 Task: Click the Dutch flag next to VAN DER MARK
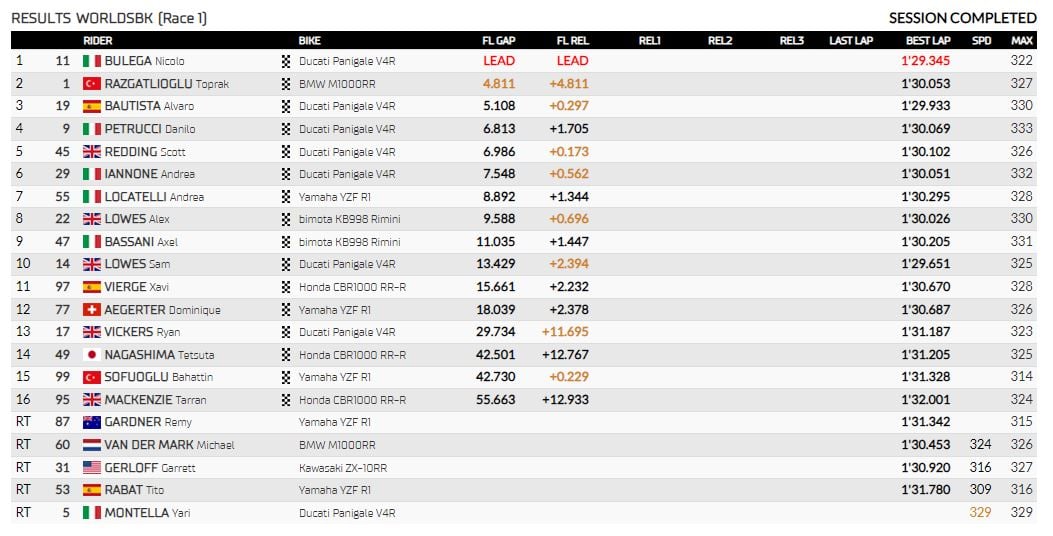pyautogui.click(x=92, y=445)
